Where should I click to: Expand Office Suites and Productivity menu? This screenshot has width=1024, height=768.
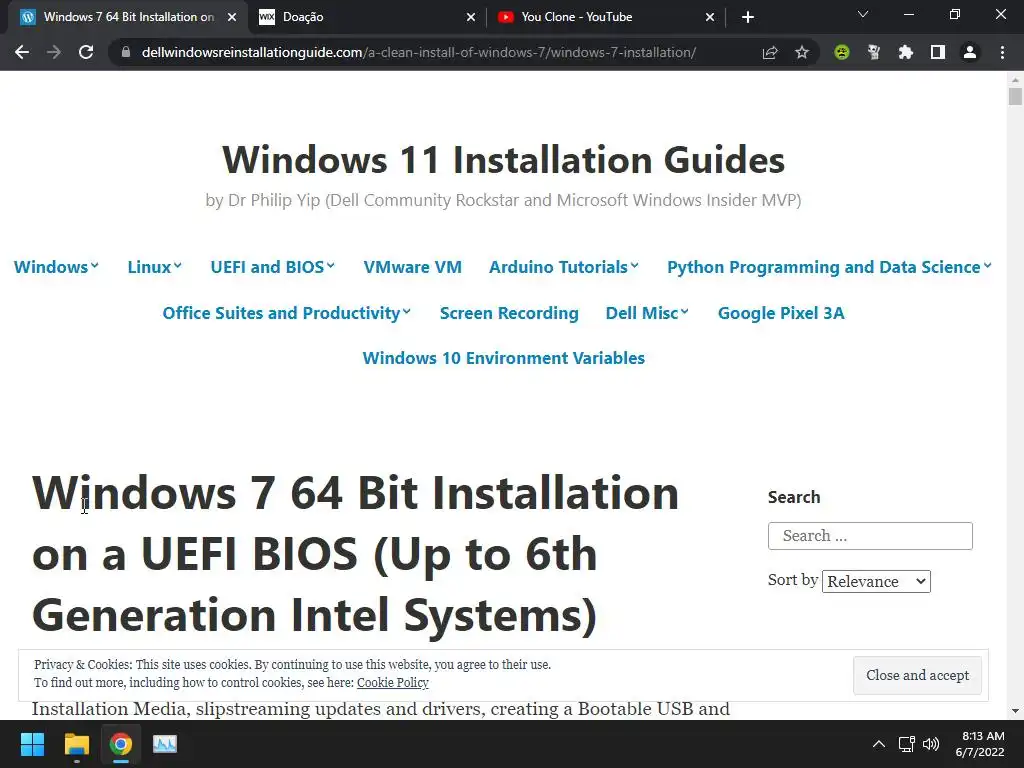pos(287,313)
